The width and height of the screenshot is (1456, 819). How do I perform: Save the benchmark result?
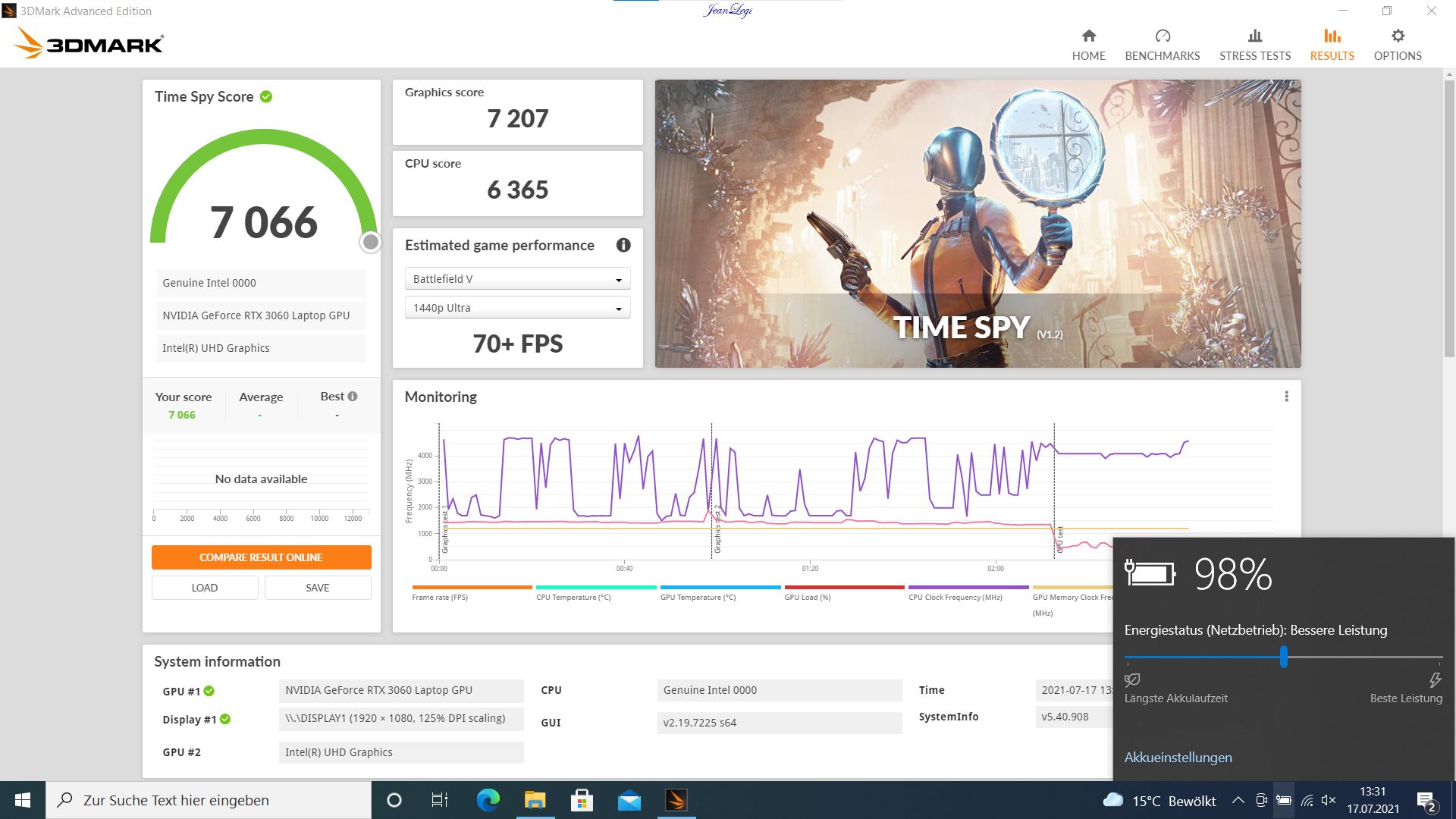coord(318,587)
